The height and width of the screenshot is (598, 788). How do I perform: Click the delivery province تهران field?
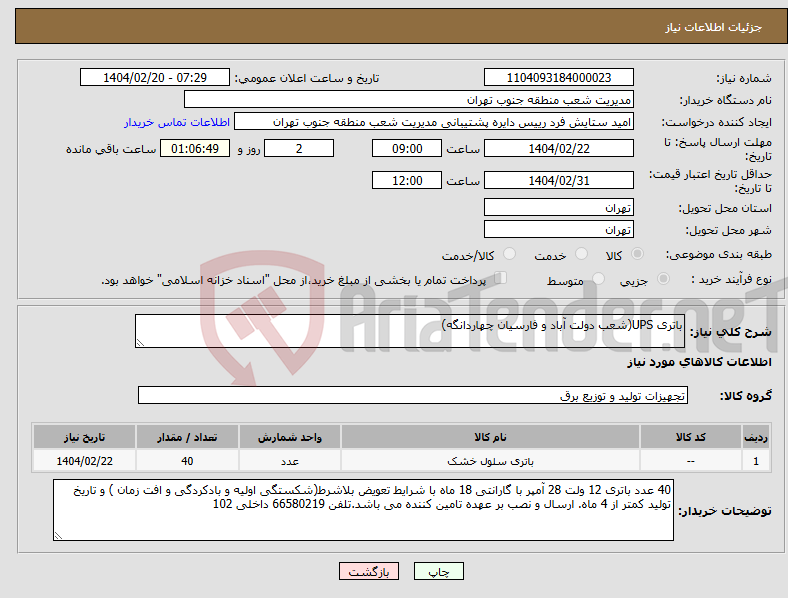click(x=558, y=207)
